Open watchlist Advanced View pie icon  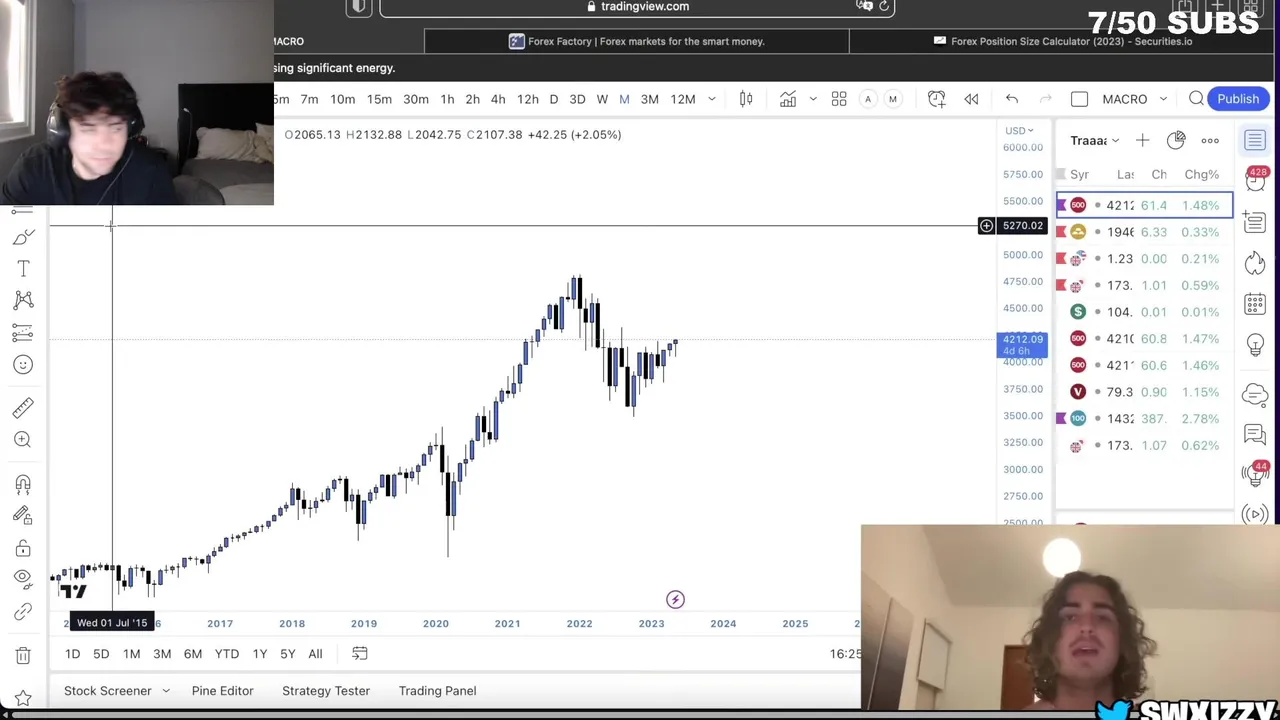click(x=1176, y=140)
